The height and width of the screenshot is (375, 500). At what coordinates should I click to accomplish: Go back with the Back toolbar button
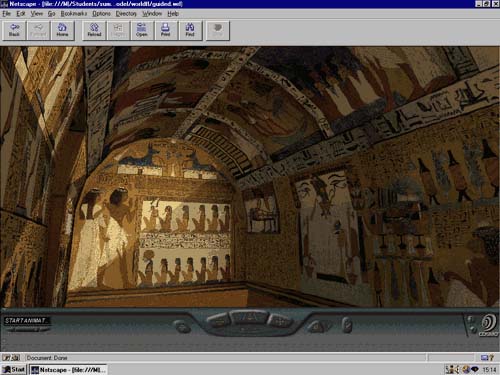tap(14, 30)
